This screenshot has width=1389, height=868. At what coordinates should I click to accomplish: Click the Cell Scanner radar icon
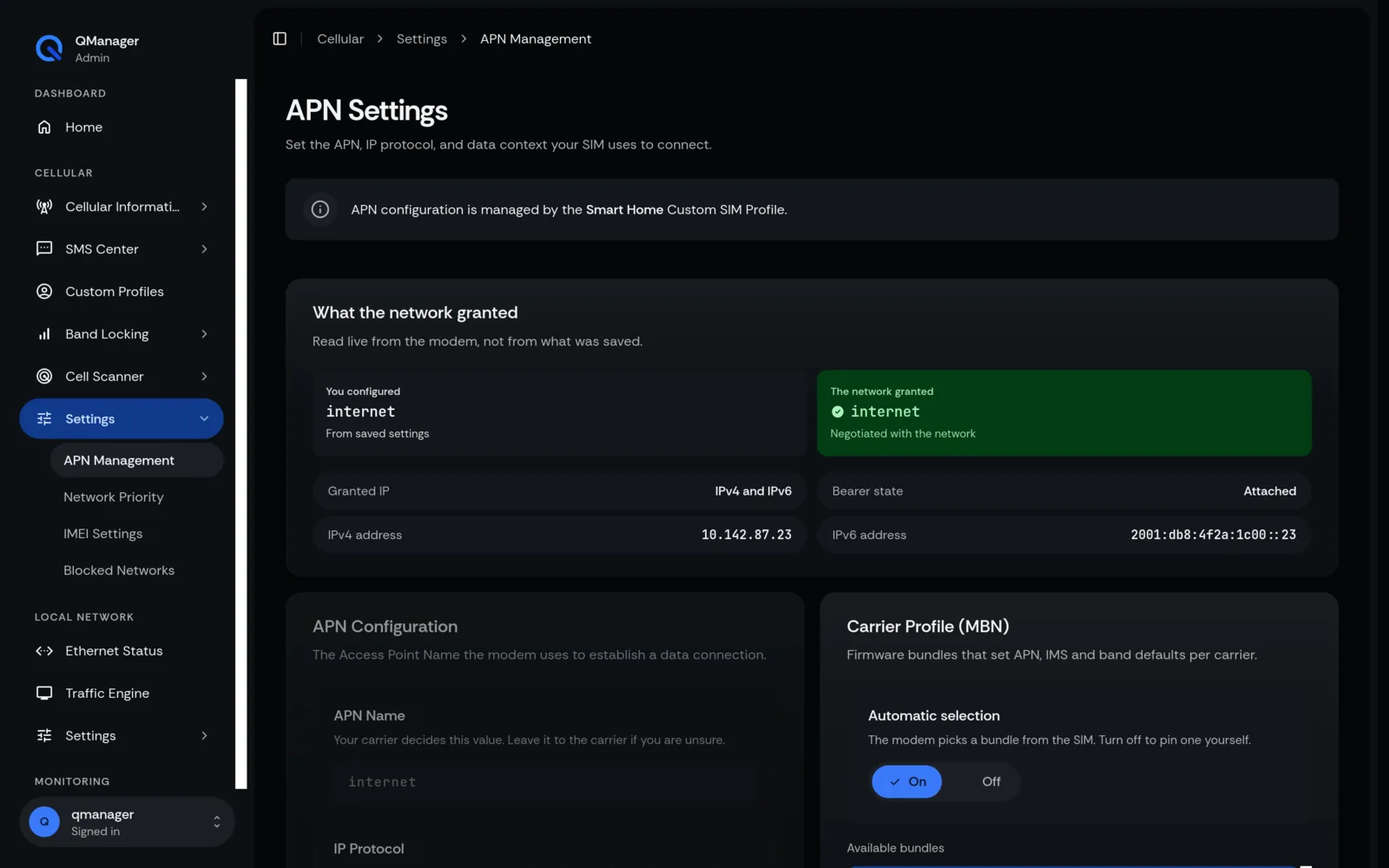[x=44, y=377]
